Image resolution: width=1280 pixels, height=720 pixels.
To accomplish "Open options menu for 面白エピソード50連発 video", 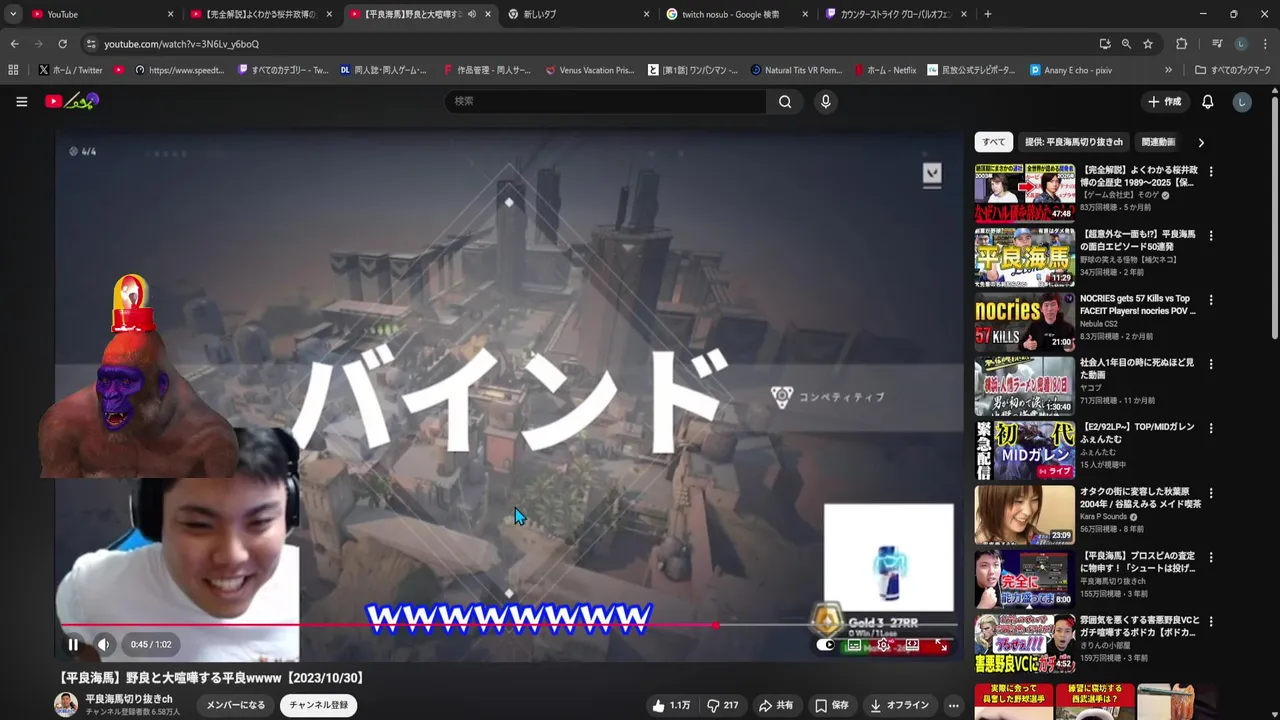I will (x=1211, y=236).
